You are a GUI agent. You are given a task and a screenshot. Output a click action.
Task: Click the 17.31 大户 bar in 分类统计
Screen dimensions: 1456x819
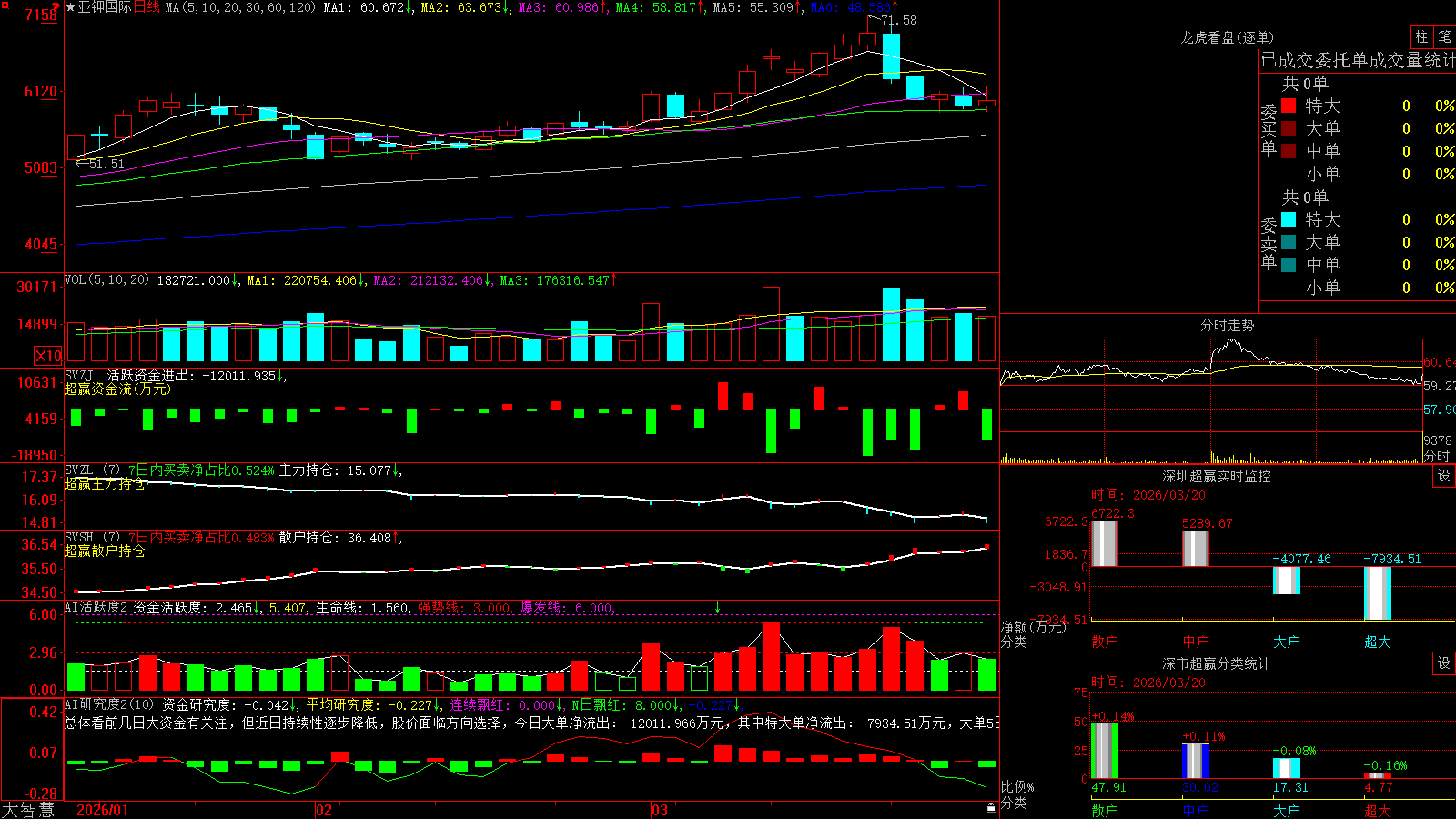[1287, 768]
